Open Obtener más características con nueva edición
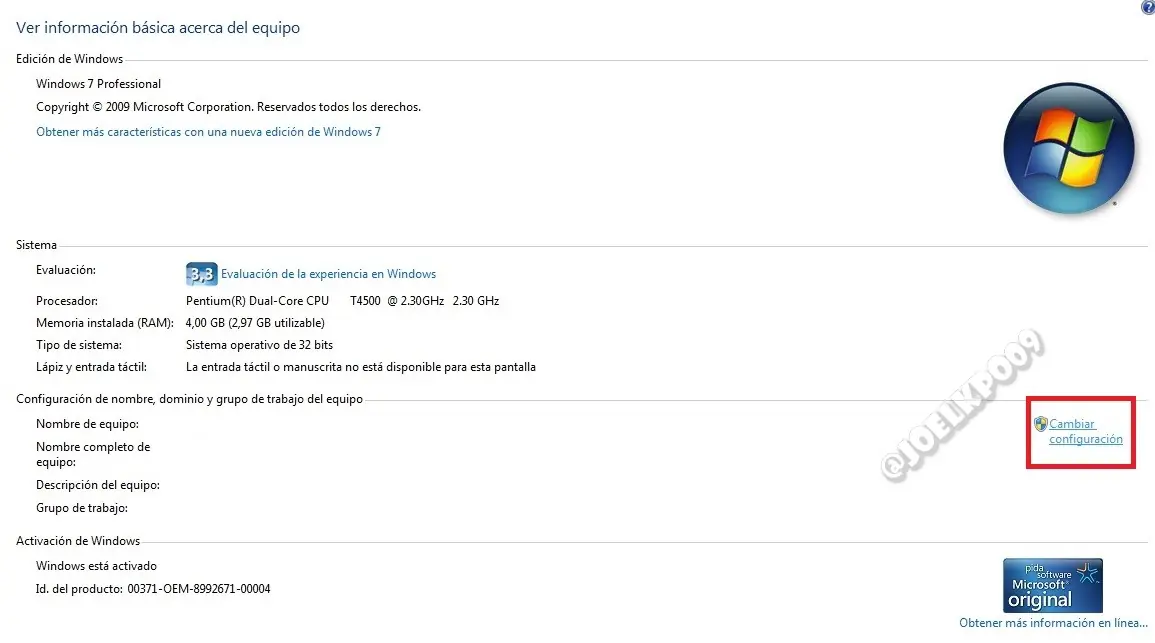 point(208,132)
